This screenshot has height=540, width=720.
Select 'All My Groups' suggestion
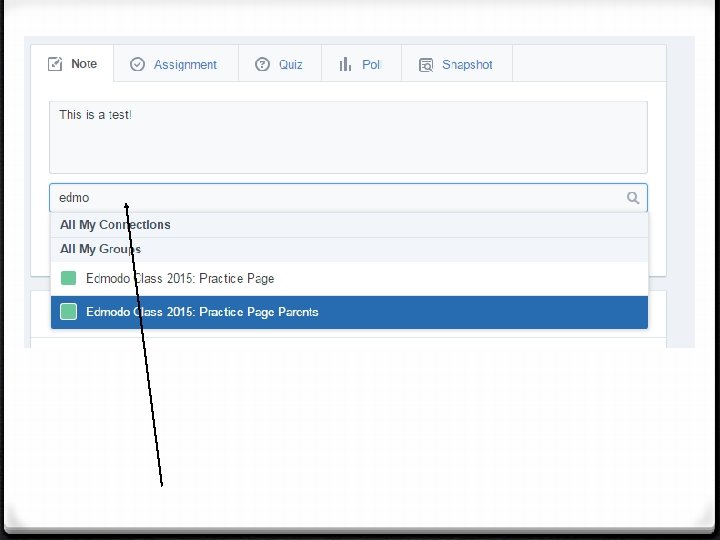pos(349,249)
